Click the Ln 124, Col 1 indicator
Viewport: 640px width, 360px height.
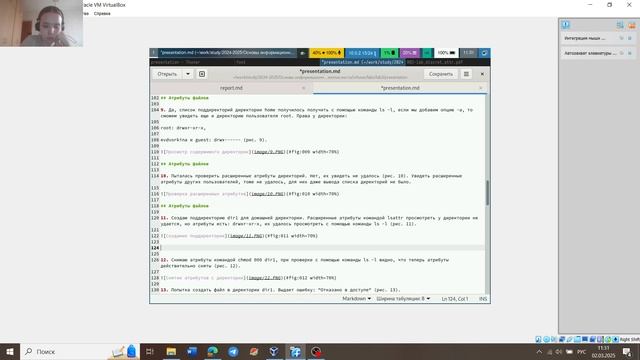click(455, 299)
